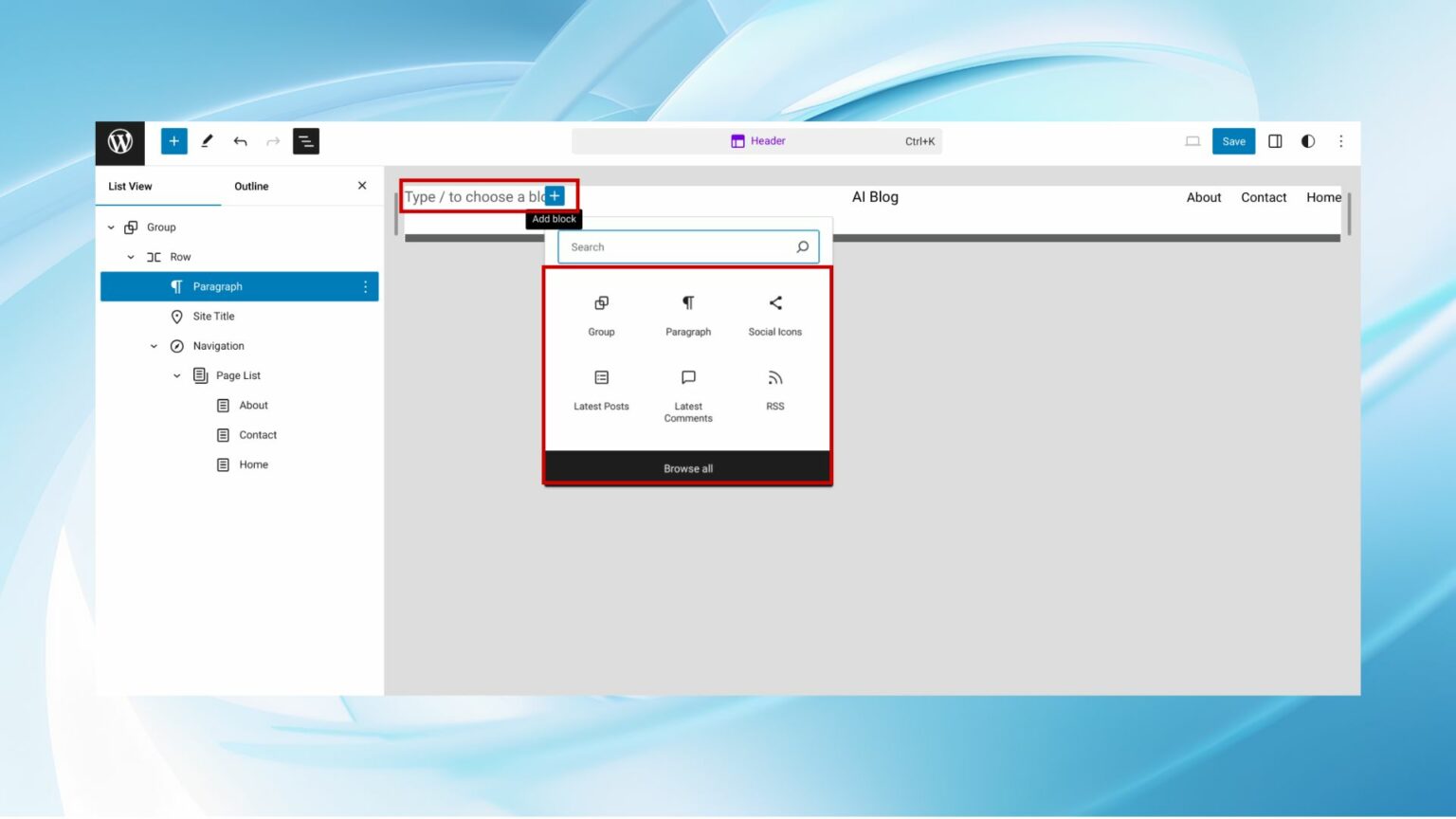Toggle the Styles panel open
The image size is (1456, 819).
1308,140
